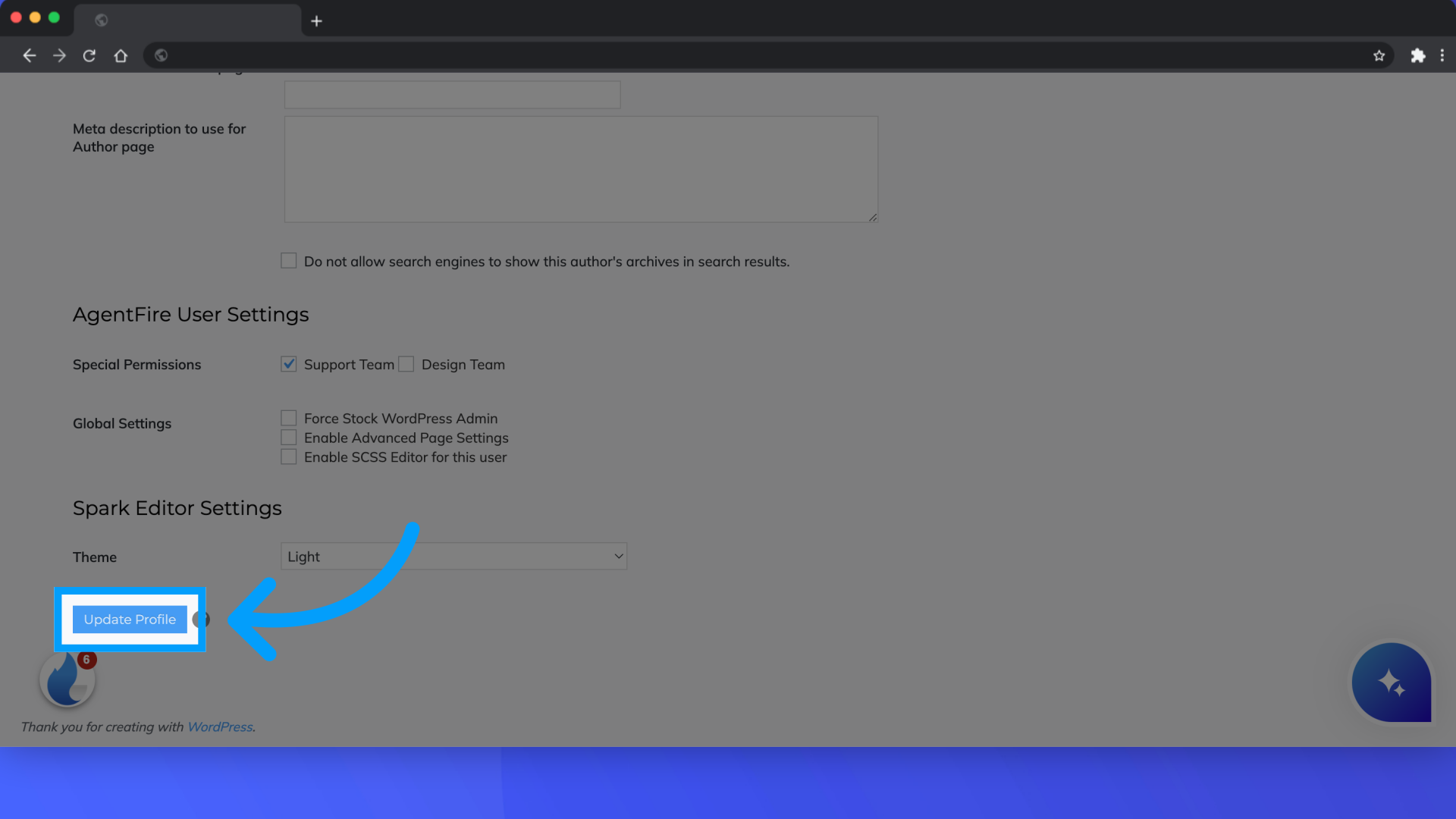1456x819 pixels.
Task: Click the browser bookmark star icon
Action: coord(1379,56)
